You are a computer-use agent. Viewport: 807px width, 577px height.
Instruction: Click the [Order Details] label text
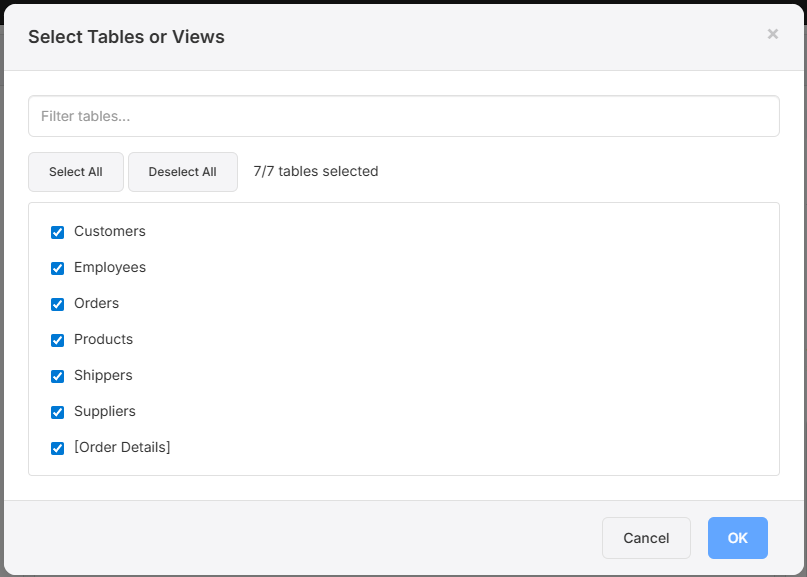click(x=122, y=447)
